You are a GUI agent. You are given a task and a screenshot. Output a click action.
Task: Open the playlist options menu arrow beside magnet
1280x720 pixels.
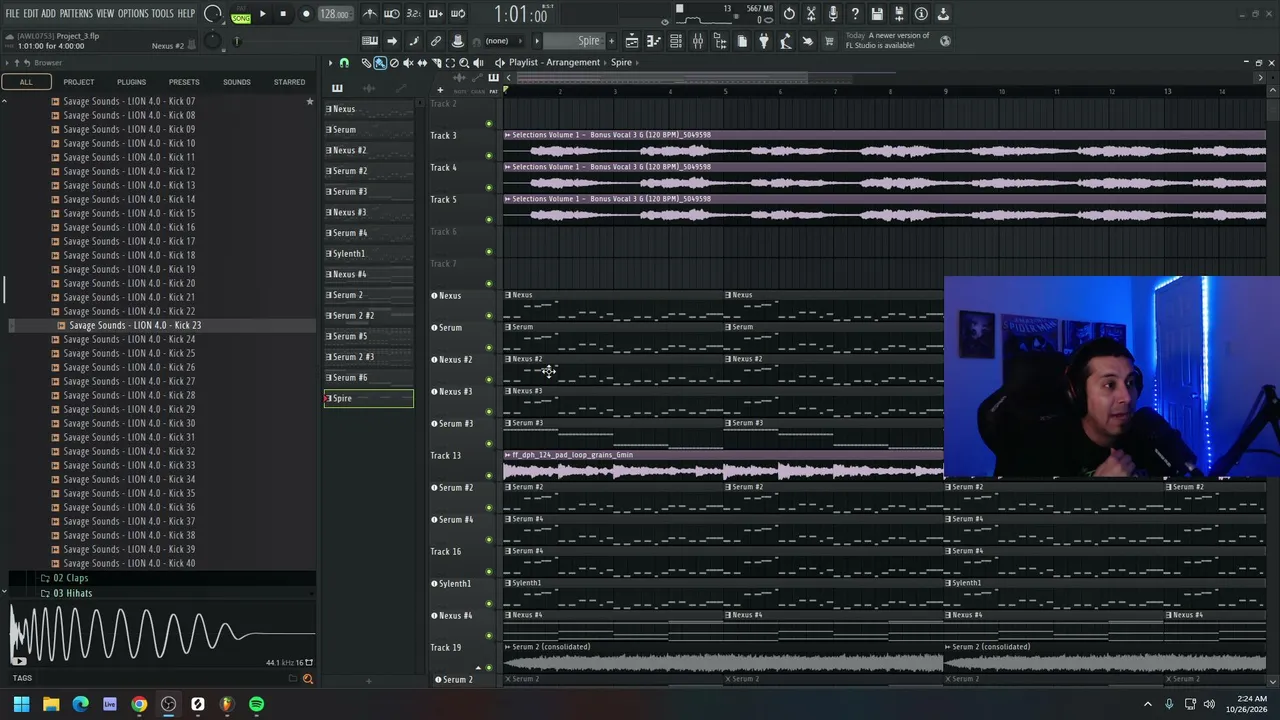331,62
